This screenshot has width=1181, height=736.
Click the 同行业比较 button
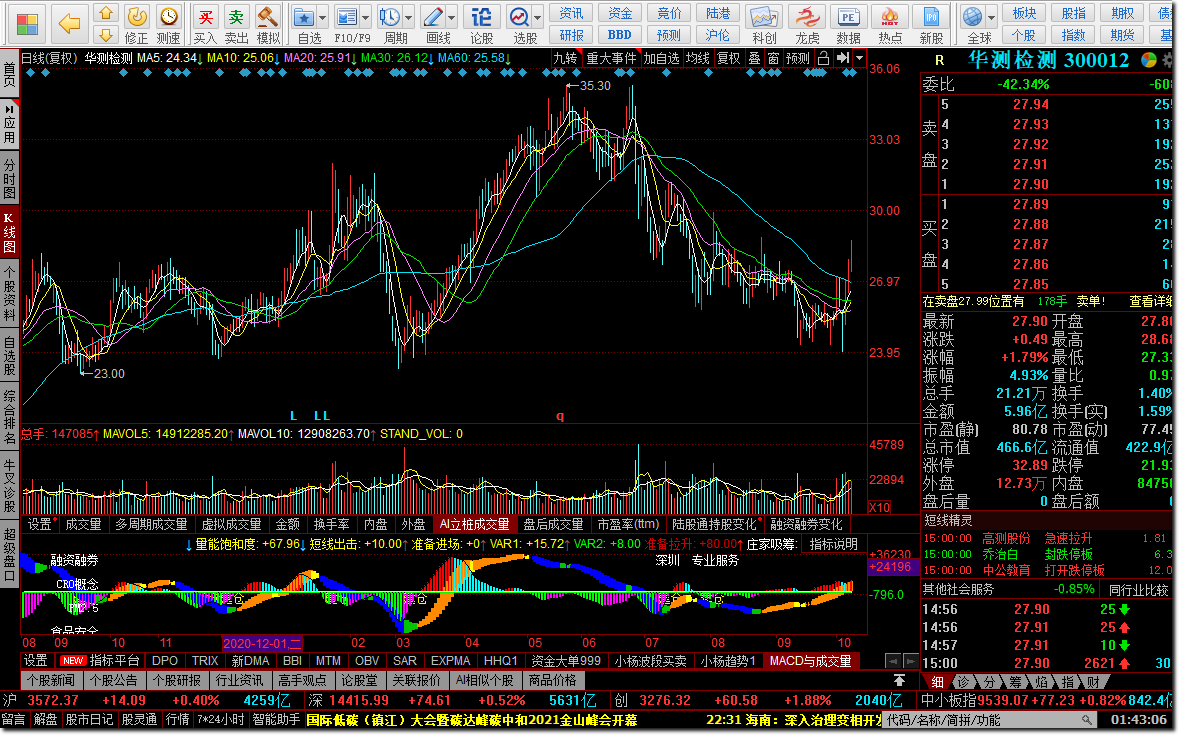(1137, 589)
